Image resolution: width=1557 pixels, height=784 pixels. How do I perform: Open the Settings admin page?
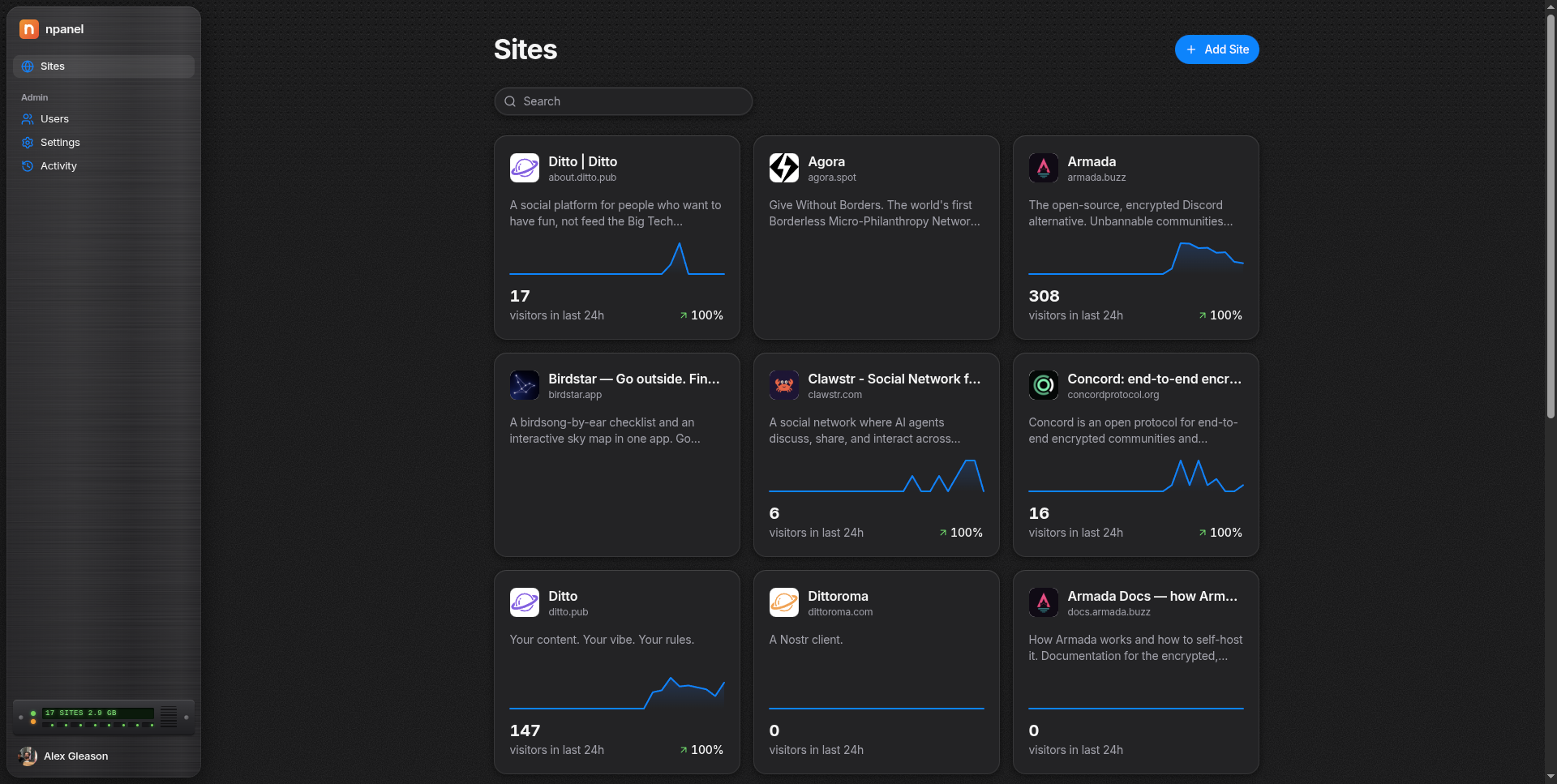coord(104,143)
